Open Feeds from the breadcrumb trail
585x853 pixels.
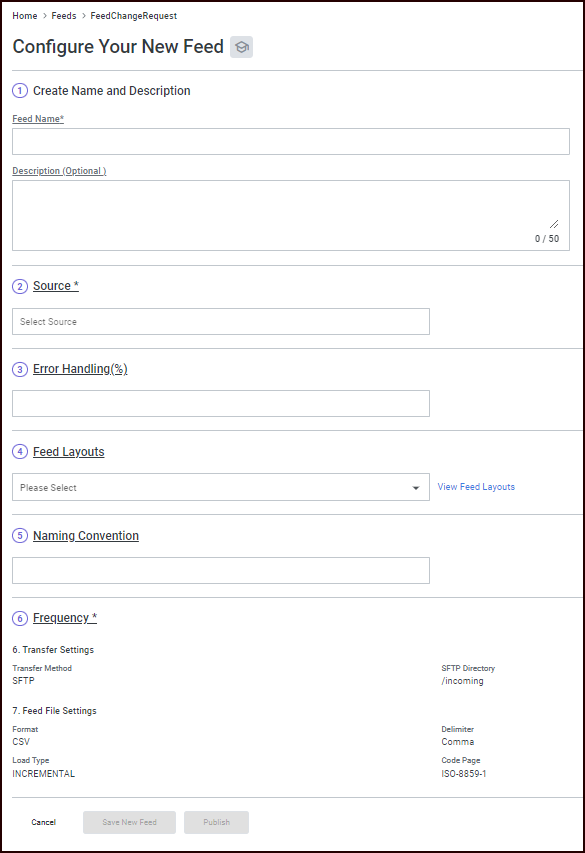coord(63,16)
